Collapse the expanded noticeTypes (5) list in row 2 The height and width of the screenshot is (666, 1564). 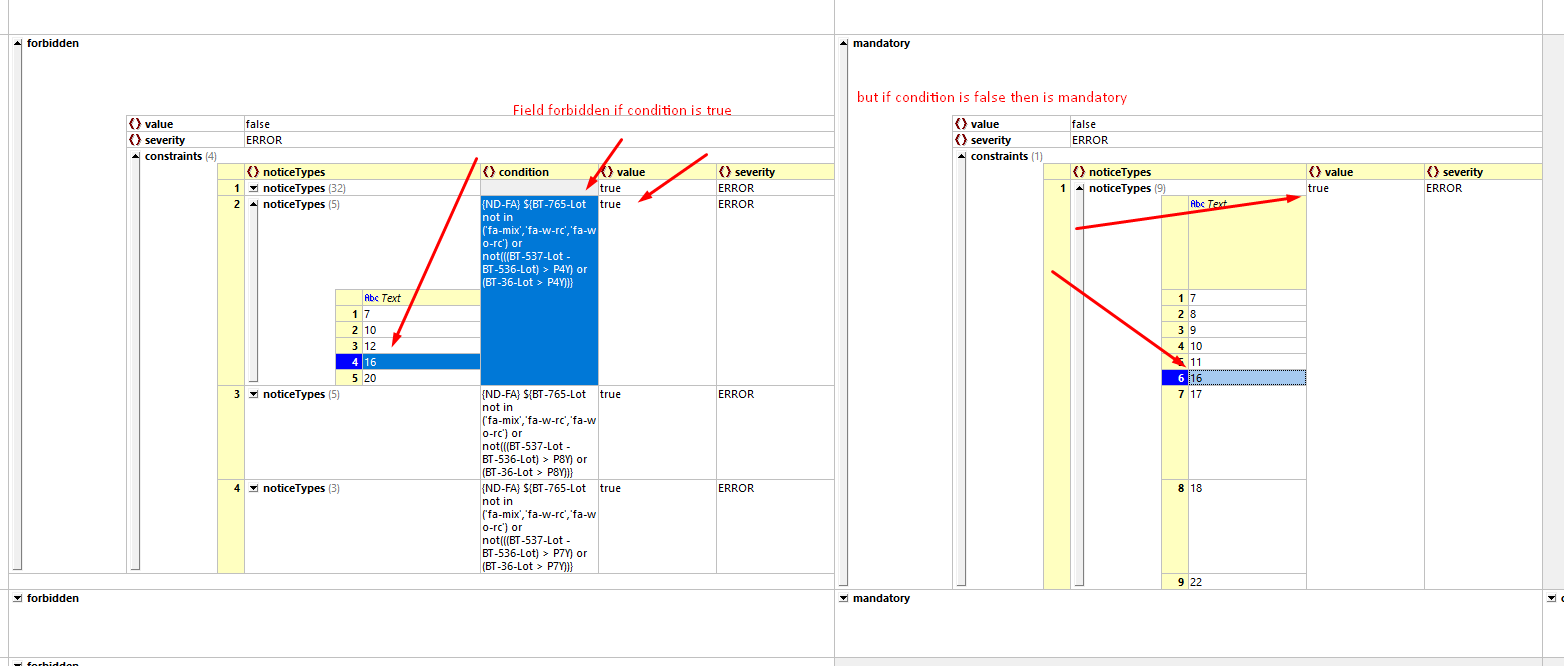tap(254, 204)
